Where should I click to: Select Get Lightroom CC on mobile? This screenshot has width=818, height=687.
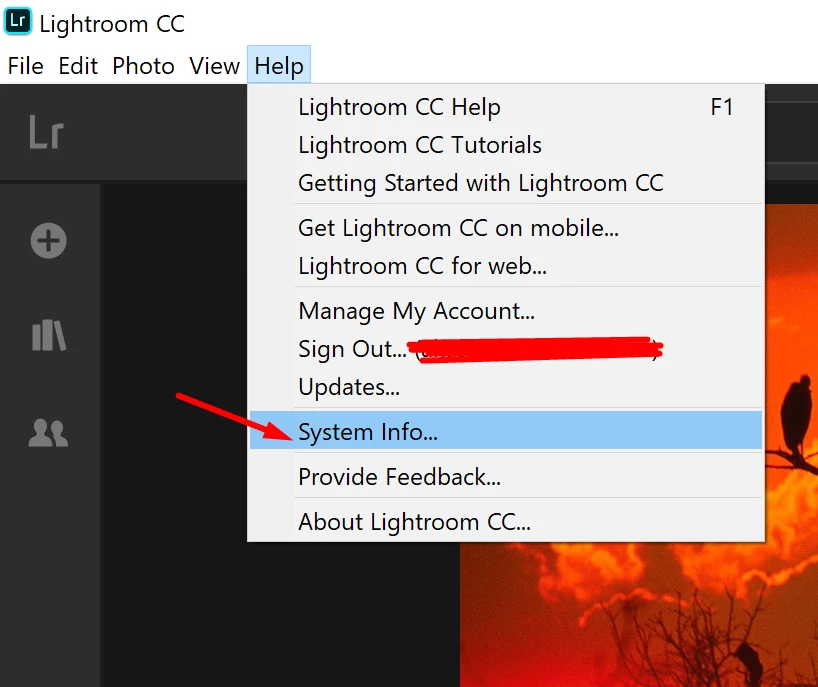click(x=506, y=228)
